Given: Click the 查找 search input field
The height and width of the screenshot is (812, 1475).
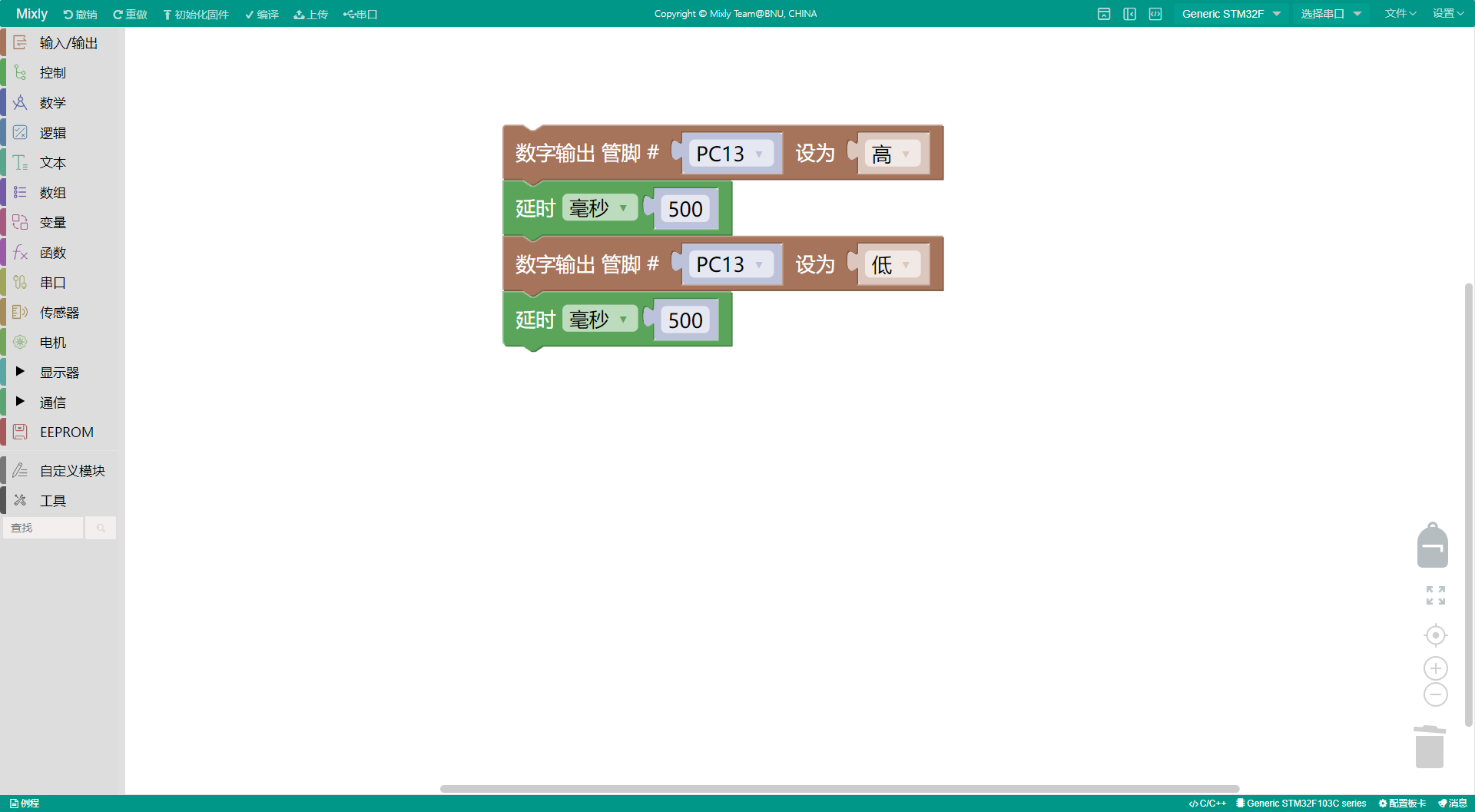Looking at the screenshot, I should point(43,528).
